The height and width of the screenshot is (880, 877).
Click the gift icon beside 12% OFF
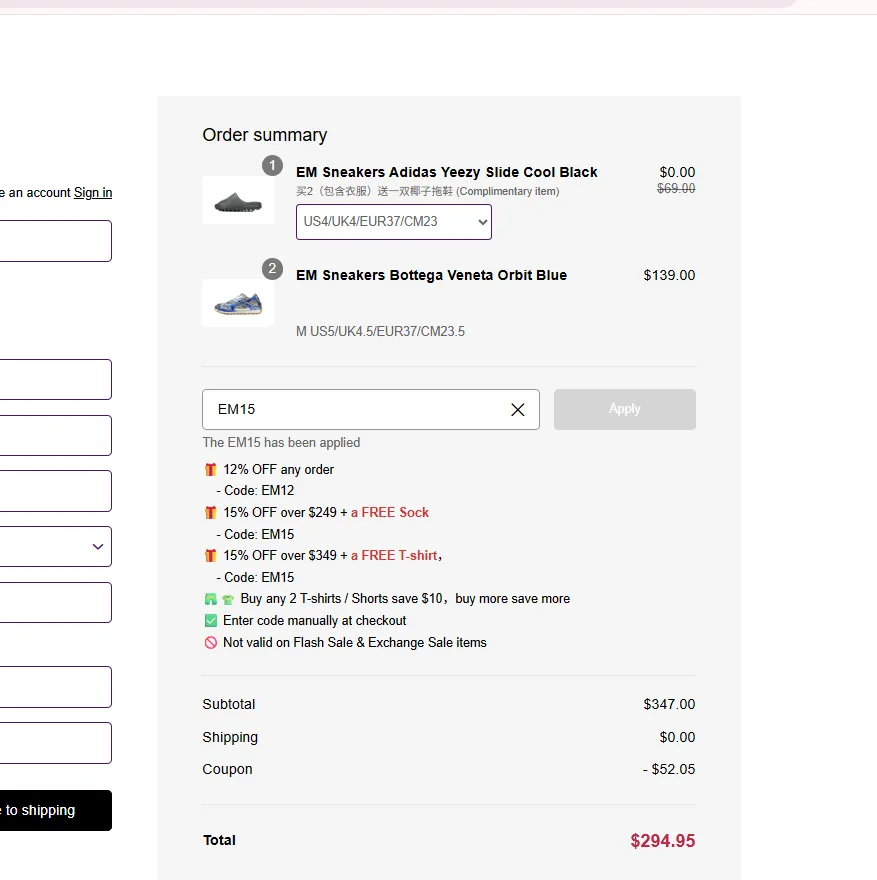[x=210, y=469]
